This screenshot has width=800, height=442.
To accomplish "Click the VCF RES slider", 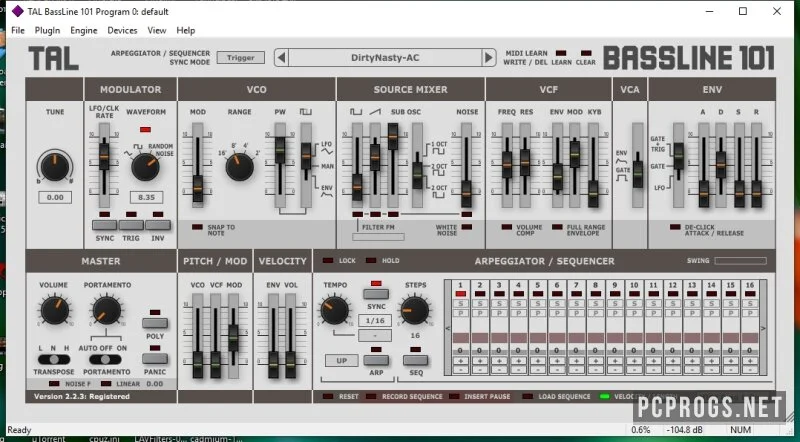I will click(525, 163).
